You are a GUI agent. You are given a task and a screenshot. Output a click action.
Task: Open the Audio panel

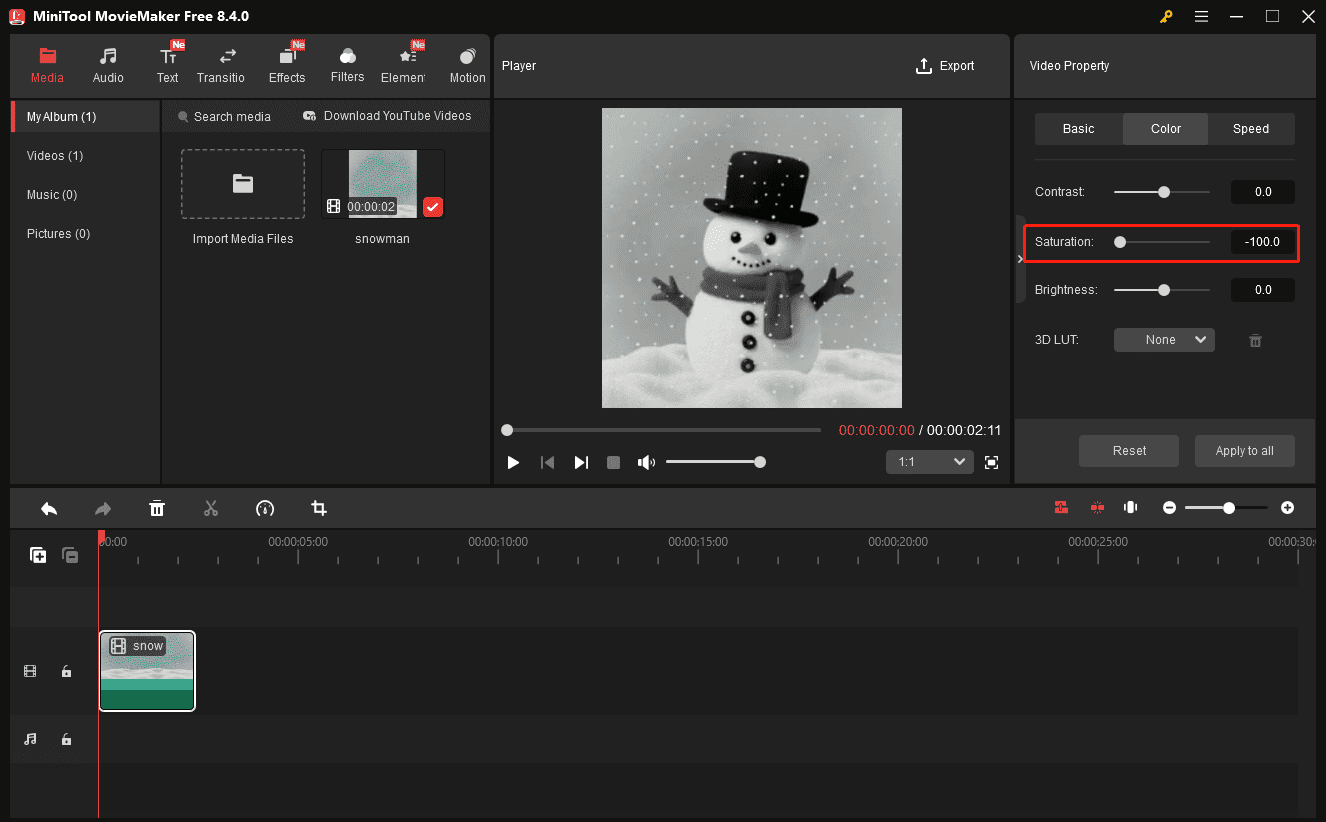pos(107,63)
